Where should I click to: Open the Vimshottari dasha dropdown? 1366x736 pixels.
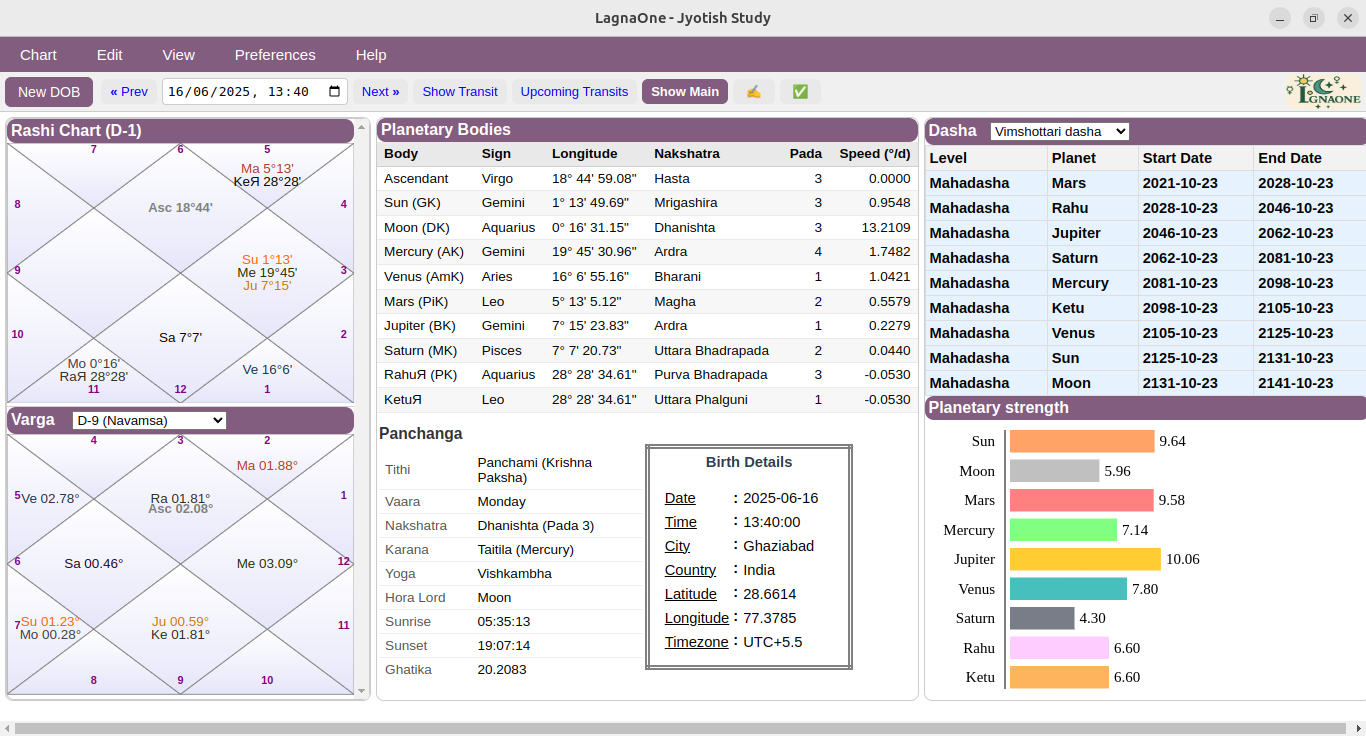[1060, 131]
